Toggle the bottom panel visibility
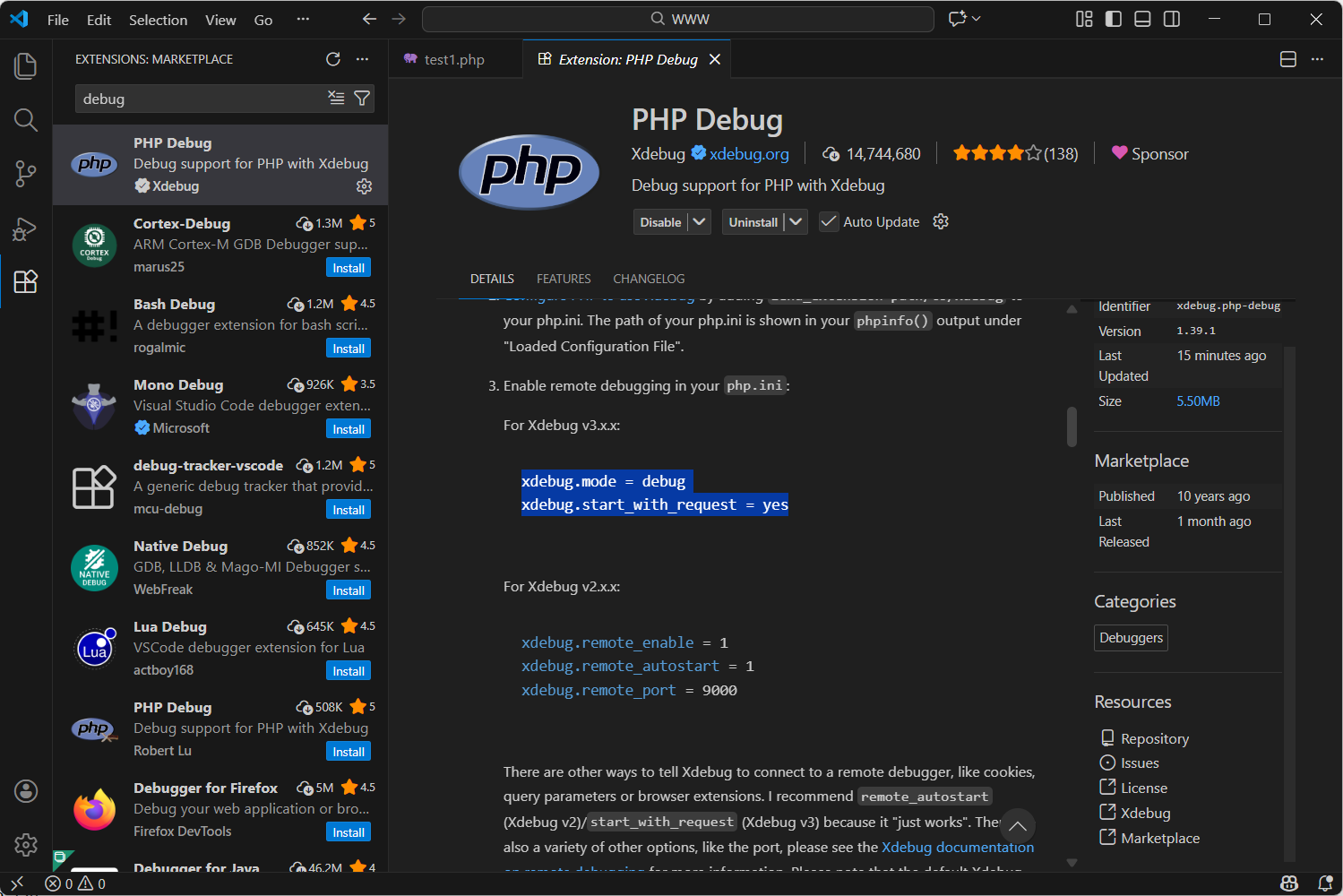This screenshot has height=896, width=1343. pyautogui.click(x=1142, y=19)
